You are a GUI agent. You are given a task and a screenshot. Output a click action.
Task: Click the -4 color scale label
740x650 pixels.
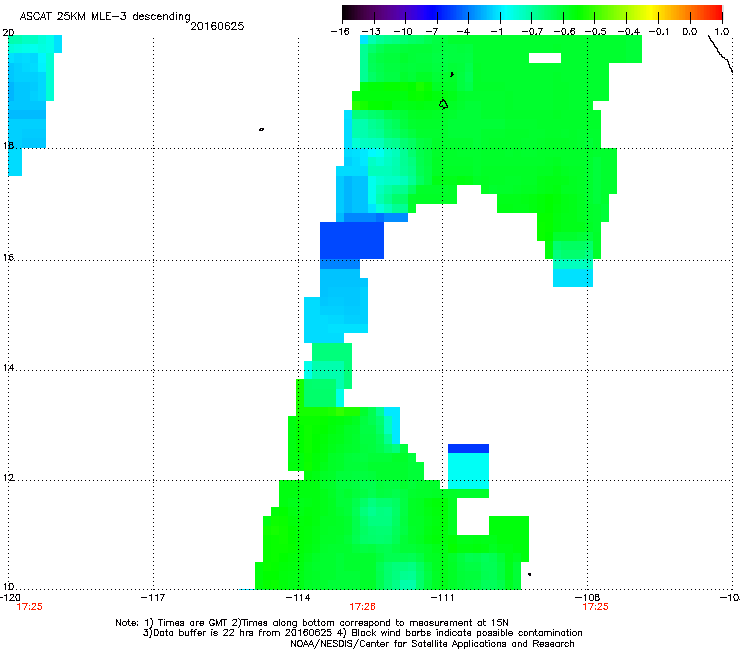pos(463,32)
